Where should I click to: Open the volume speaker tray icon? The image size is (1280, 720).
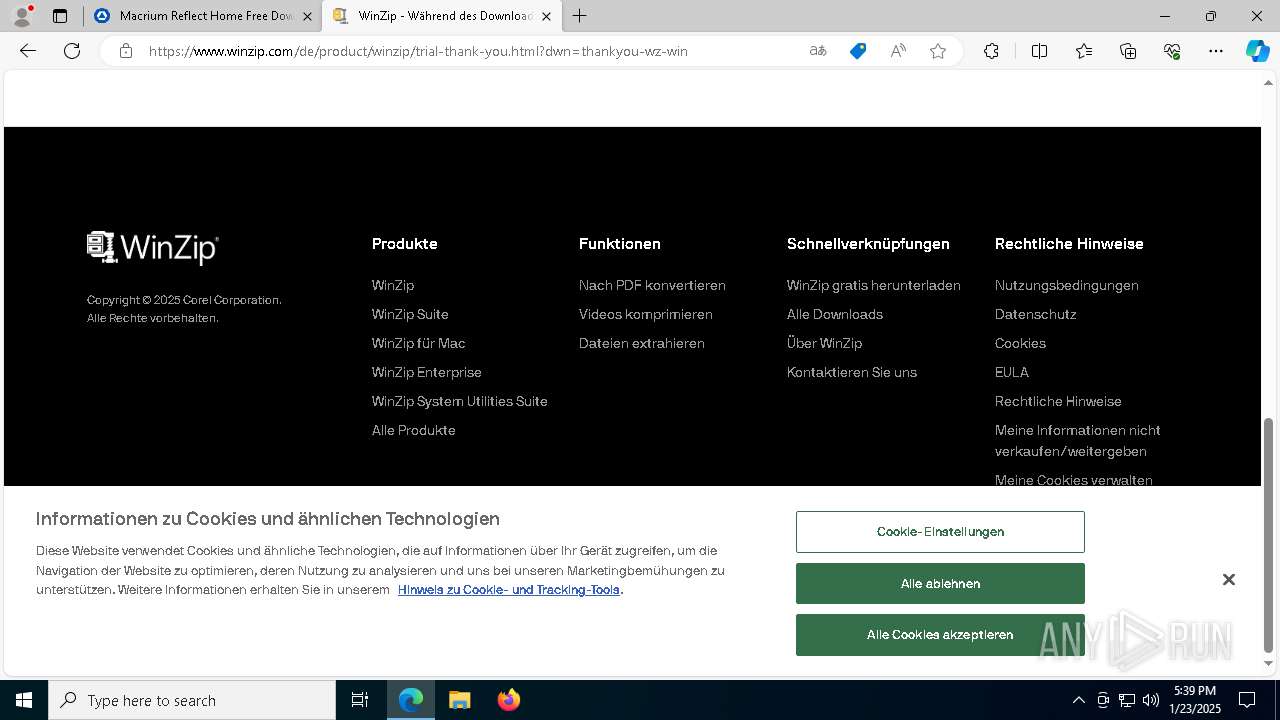pos(1151,700)
